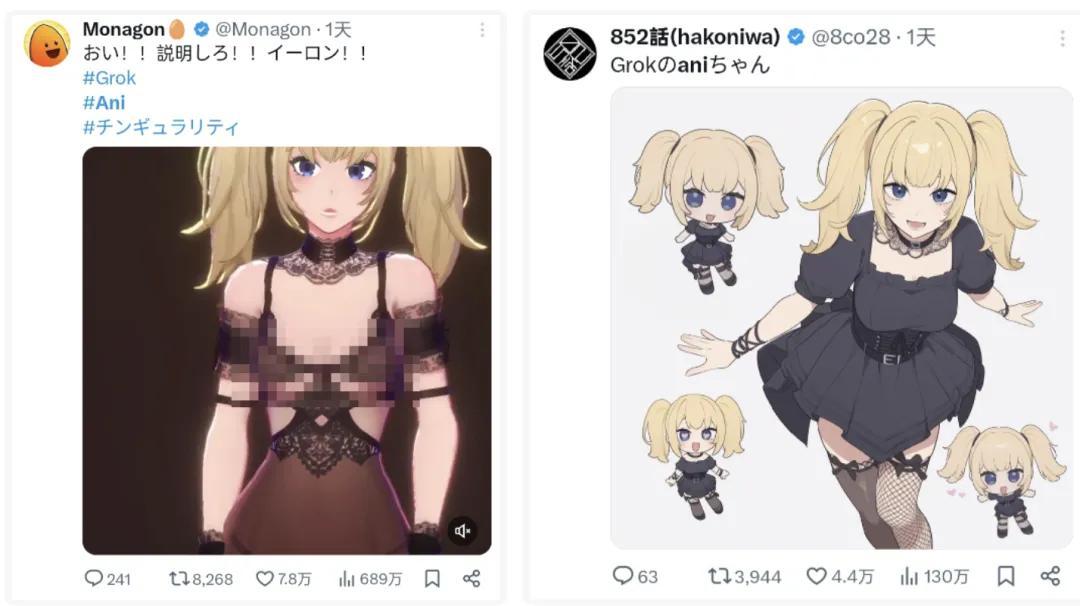Unmute the video in Monagon's tweet
This screenshot has width=1080, height=606.
(463, 531)
